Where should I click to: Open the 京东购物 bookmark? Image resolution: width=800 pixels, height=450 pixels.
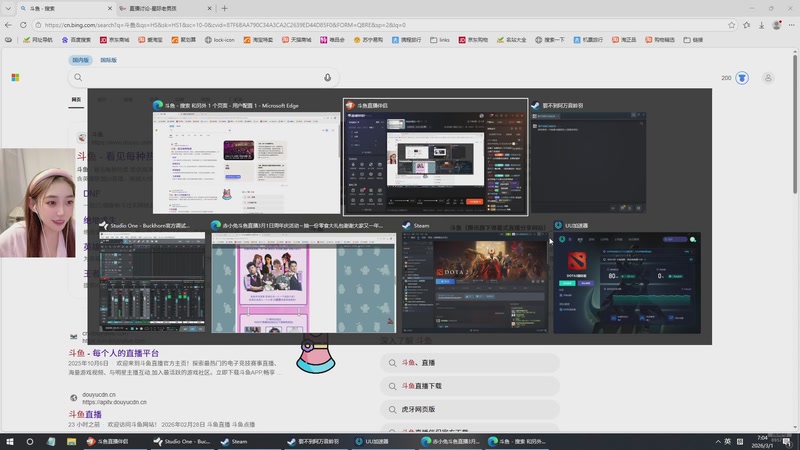point(473,40)
